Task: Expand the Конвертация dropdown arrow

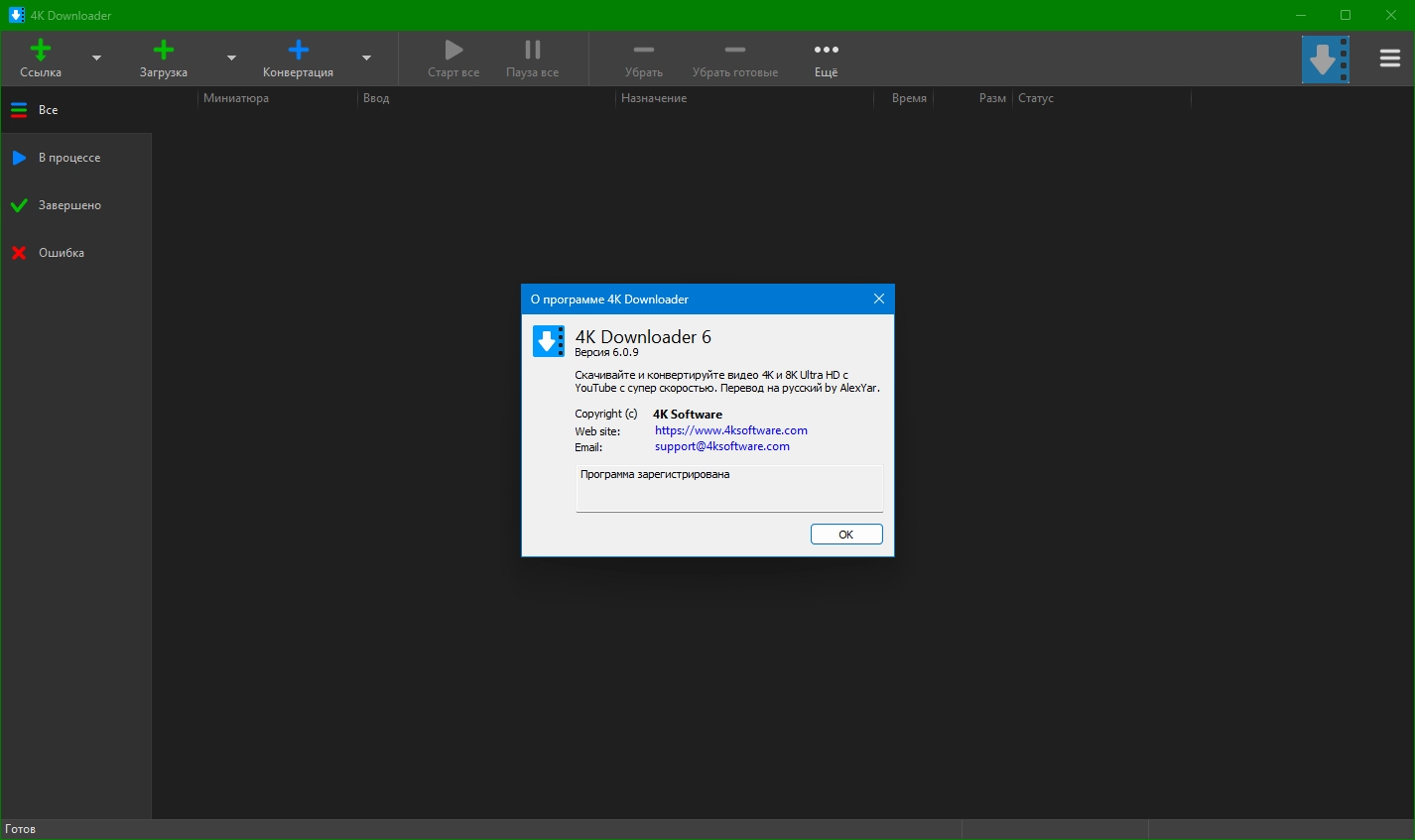Action: click(x=366, y=59)
